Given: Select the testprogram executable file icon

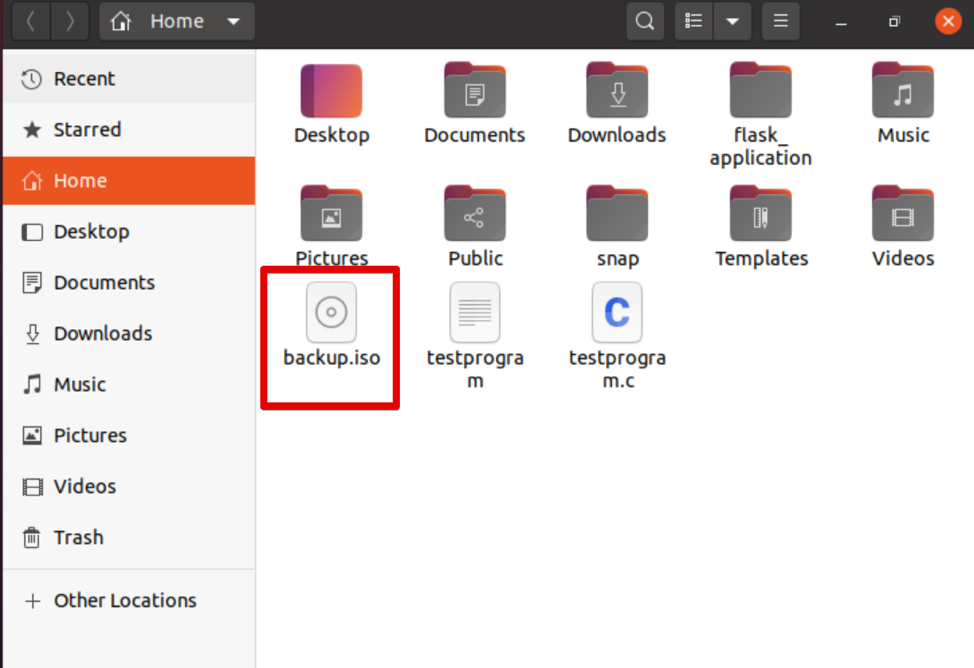Looking at the screenshot, I should click(475, 312).
